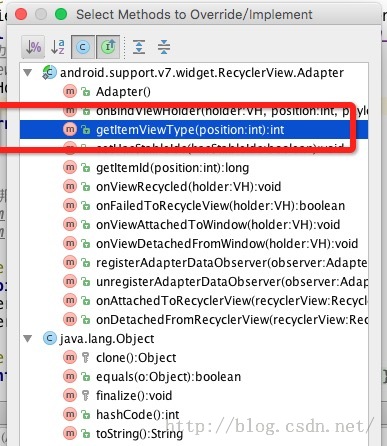Select onAttachedToRecyclerView method

(x=194, y=300)
